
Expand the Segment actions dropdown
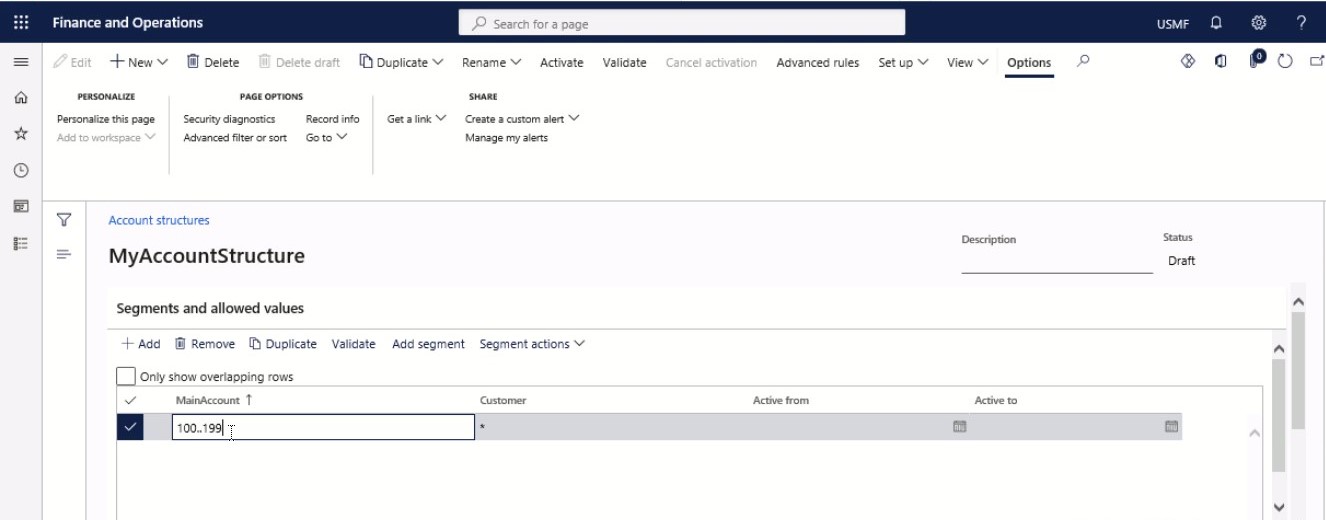coord(532,344)
